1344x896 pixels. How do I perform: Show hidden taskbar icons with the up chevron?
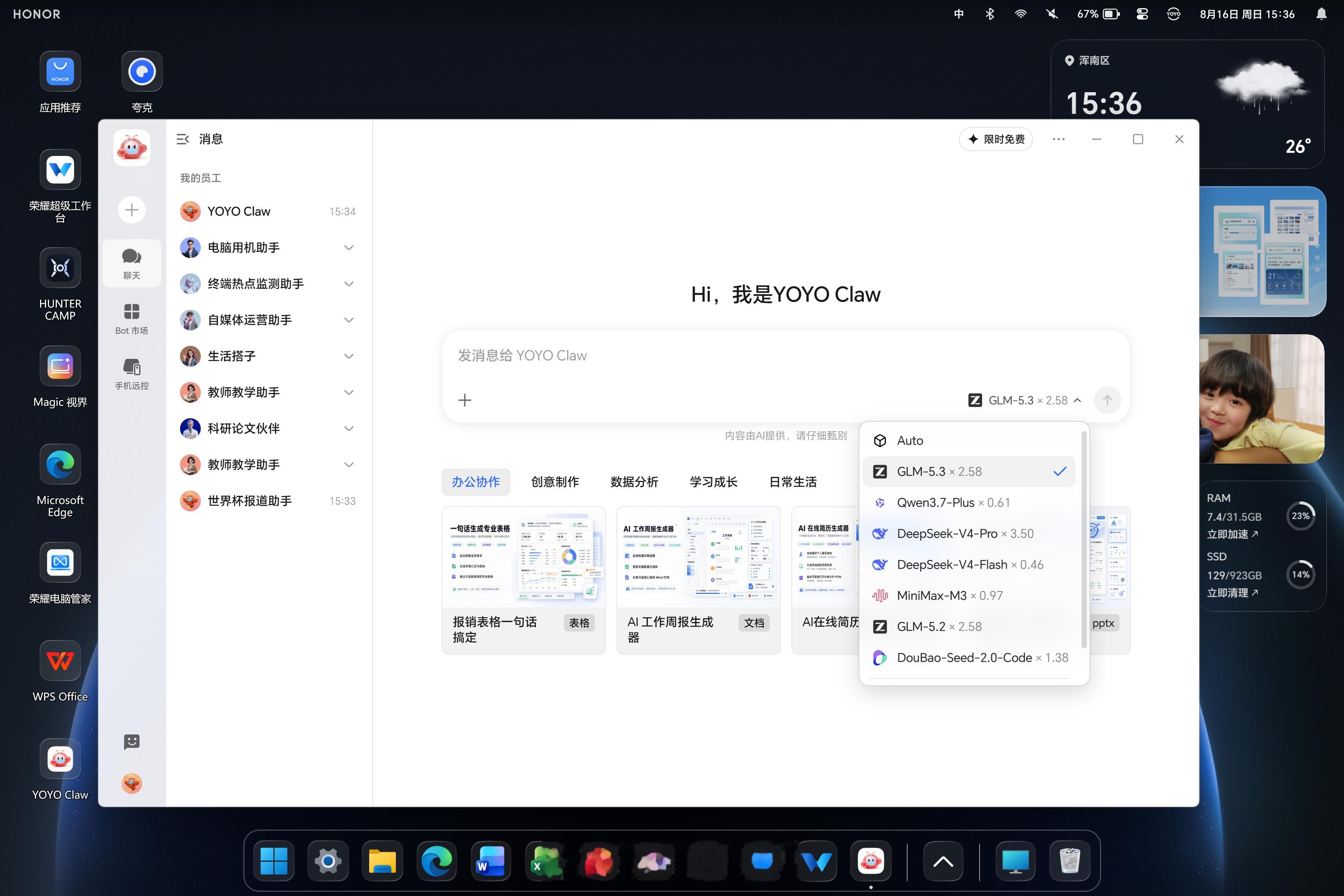click(x=943, y=861)
